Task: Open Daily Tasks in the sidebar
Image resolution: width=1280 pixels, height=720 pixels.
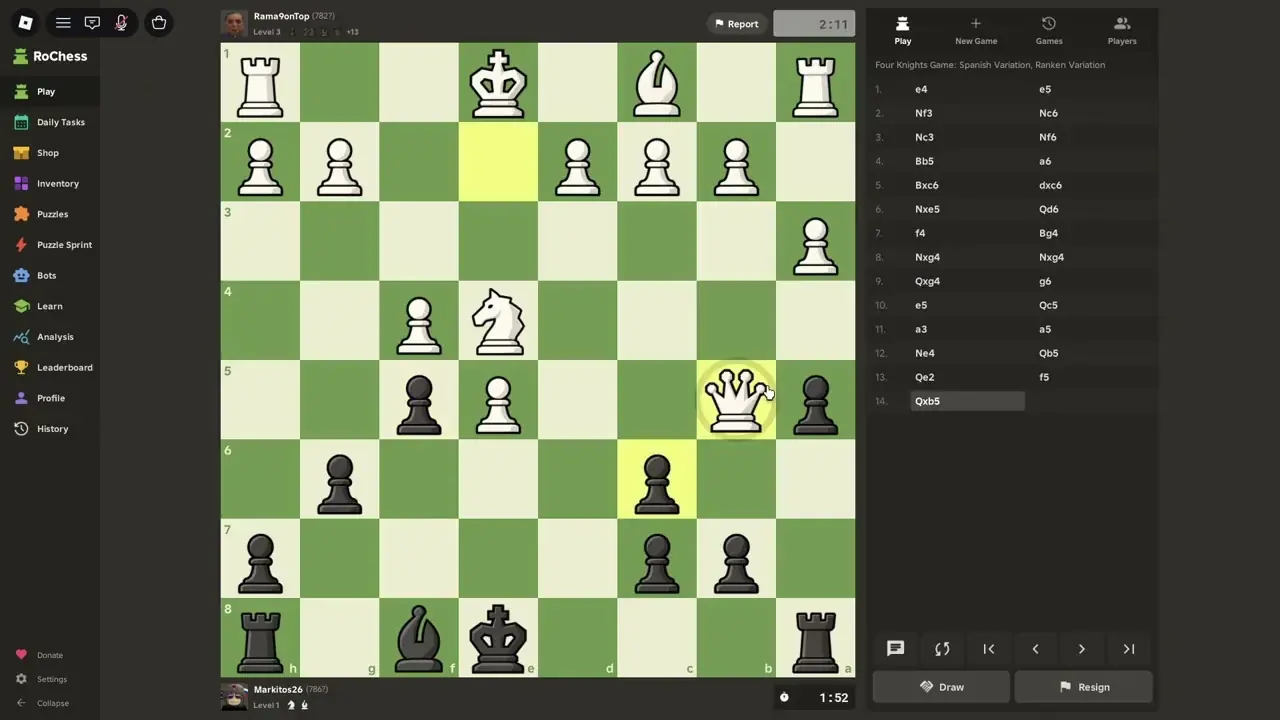Action: (x=50, y=122)
